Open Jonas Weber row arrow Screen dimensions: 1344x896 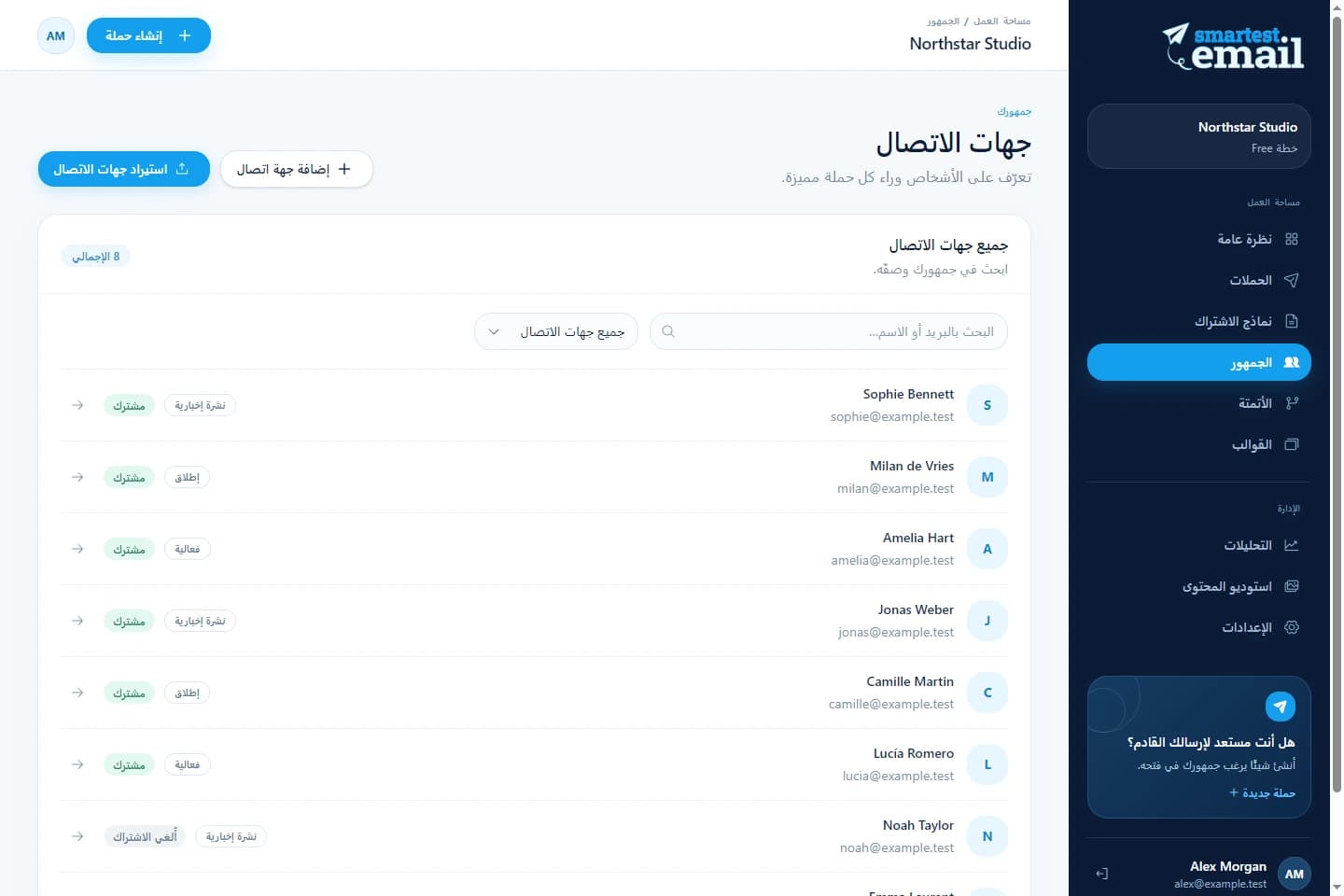click(77, 621)
